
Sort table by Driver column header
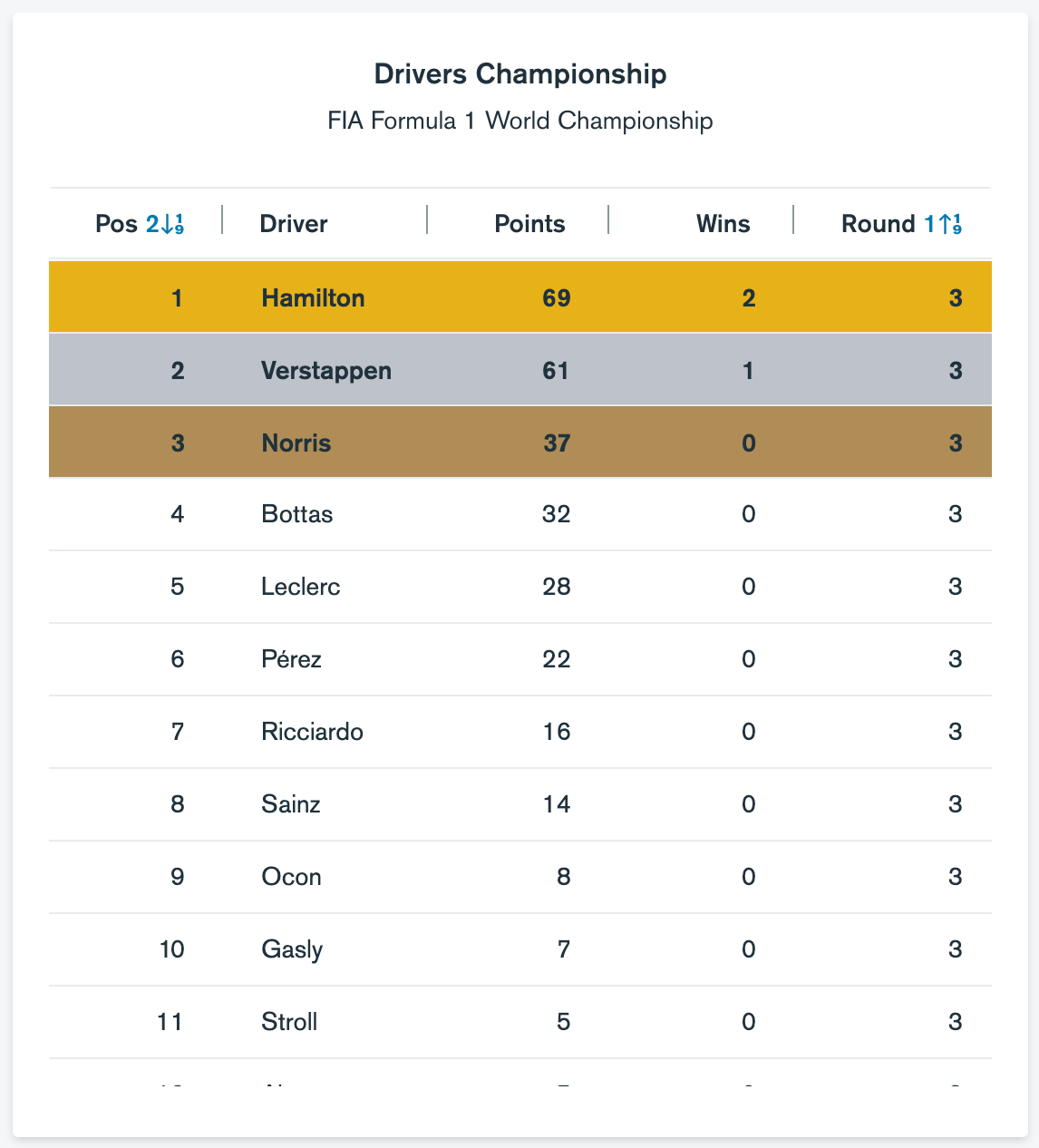(x=294, y=224)
